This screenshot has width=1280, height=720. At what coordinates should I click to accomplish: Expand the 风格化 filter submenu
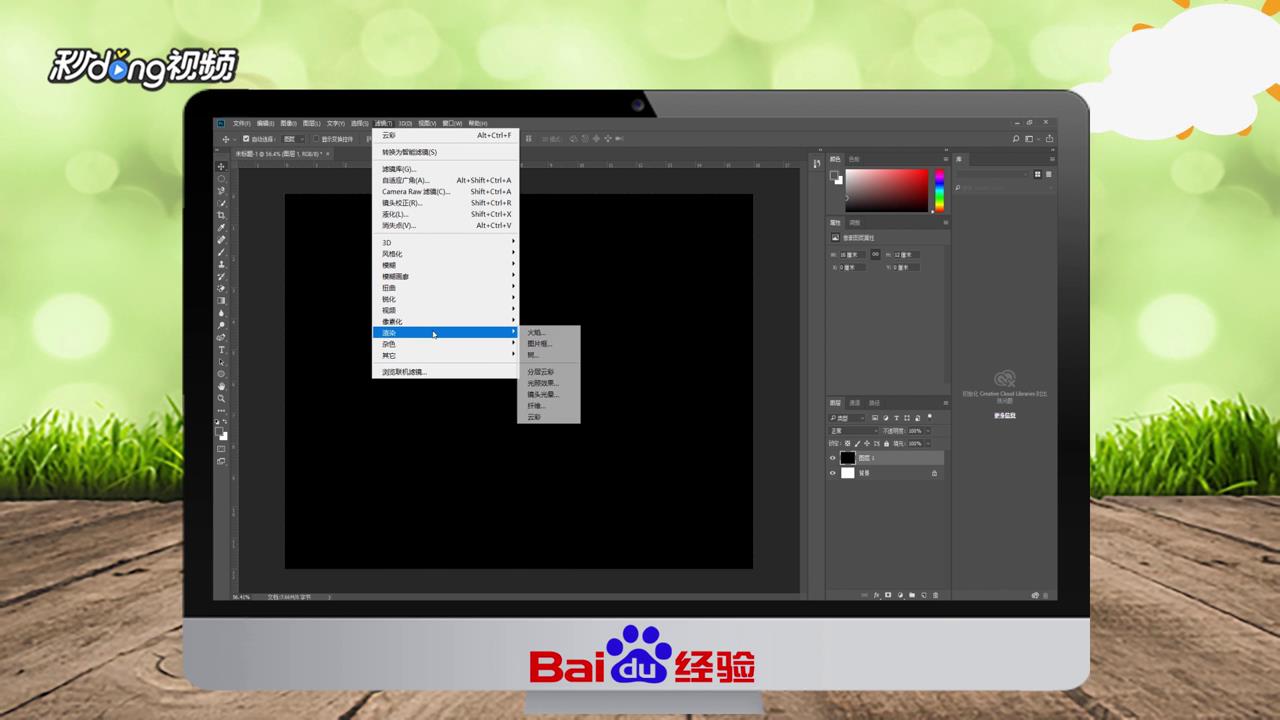click(447, 254)
